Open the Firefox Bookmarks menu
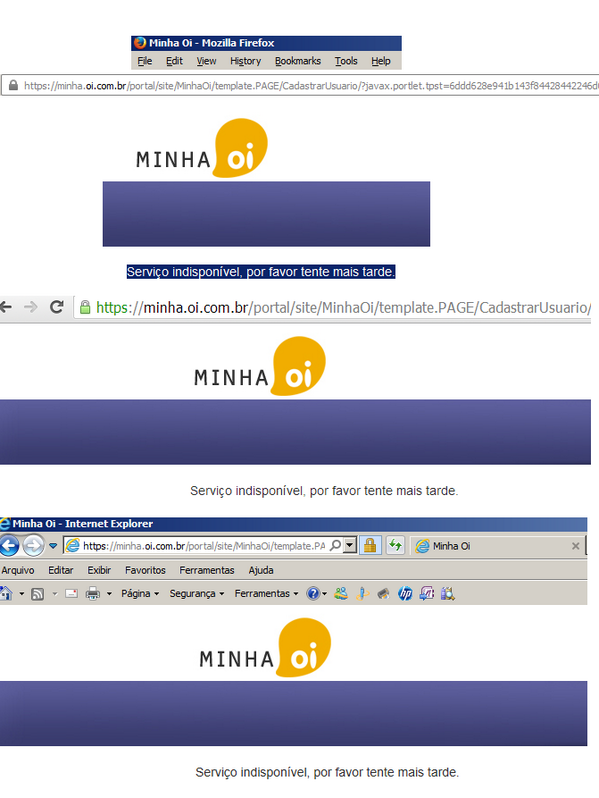The width and height of the screenshot is (599, 798). [x=298, y=61]
